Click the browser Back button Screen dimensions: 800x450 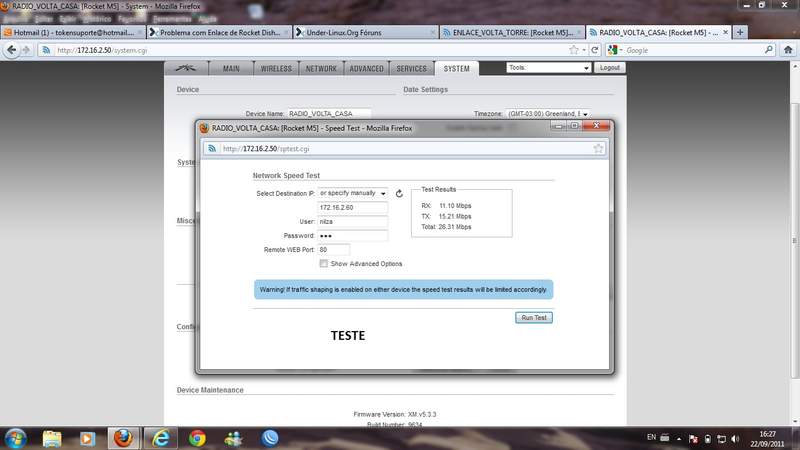point(12,50)
